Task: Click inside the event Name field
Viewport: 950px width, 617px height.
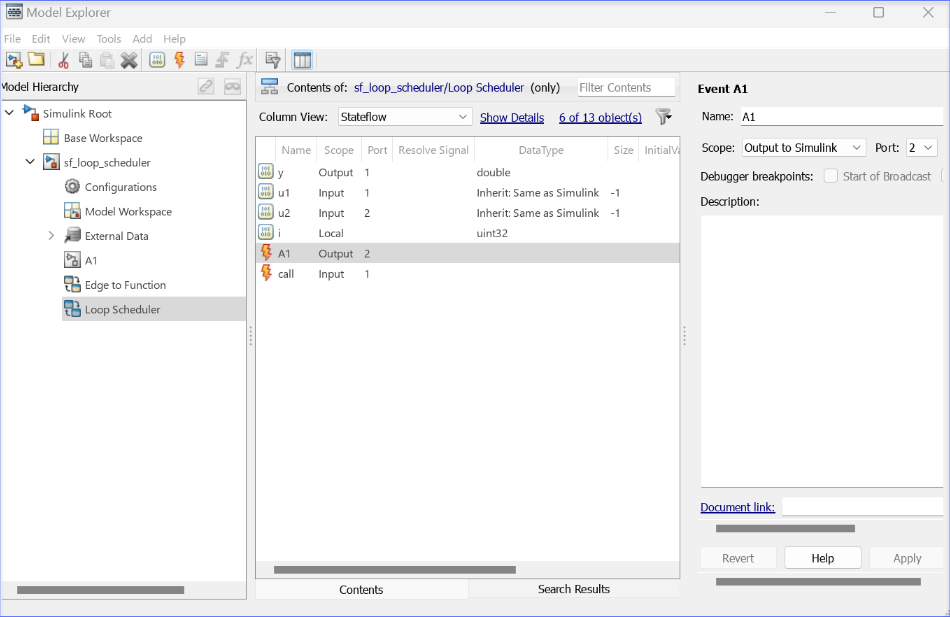Action: click(x=840, y=116)
